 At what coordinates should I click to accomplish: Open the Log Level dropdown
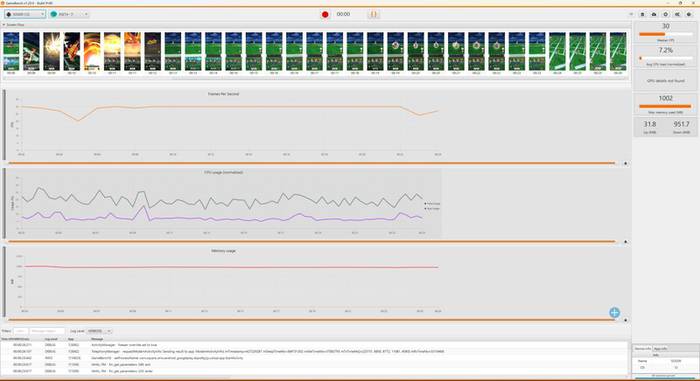pos(99,331)
